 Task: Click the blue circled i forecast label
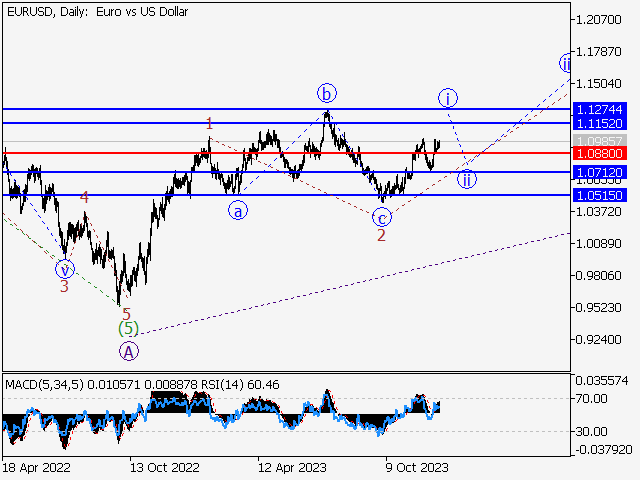click(448, 97)
